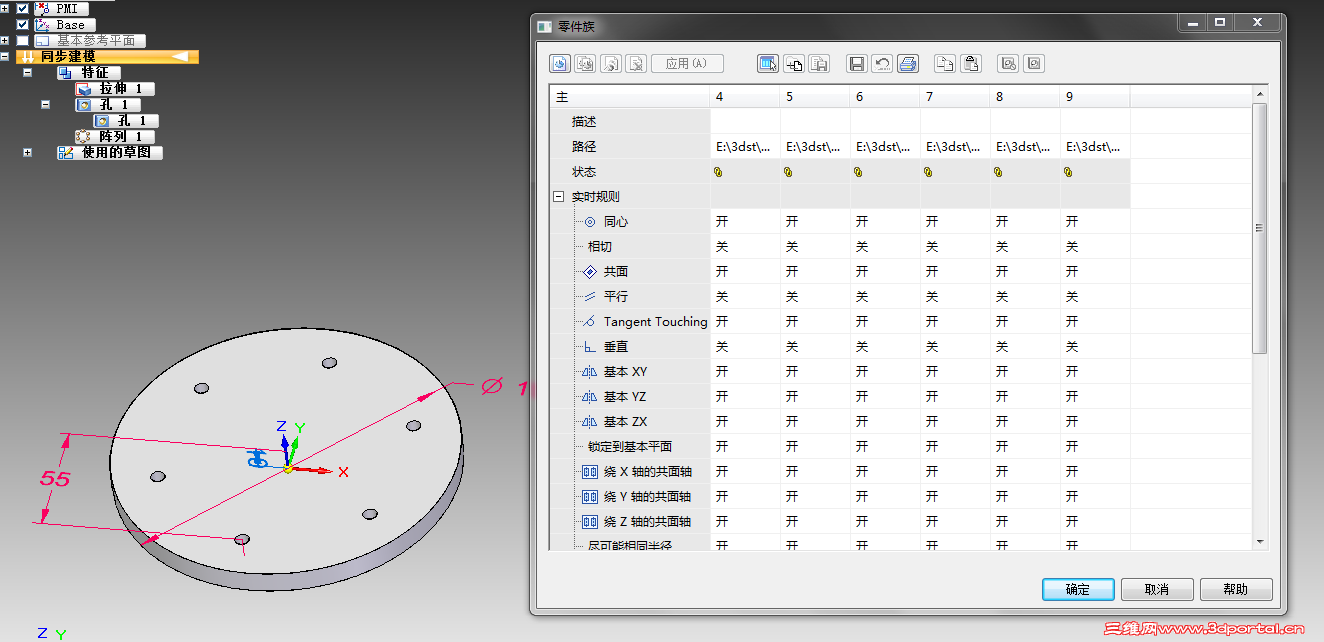The height and width of the screenshot is (642, 1324).
Task: Uncheck the Base coordinate system checkbox
Action: (22, 24)
